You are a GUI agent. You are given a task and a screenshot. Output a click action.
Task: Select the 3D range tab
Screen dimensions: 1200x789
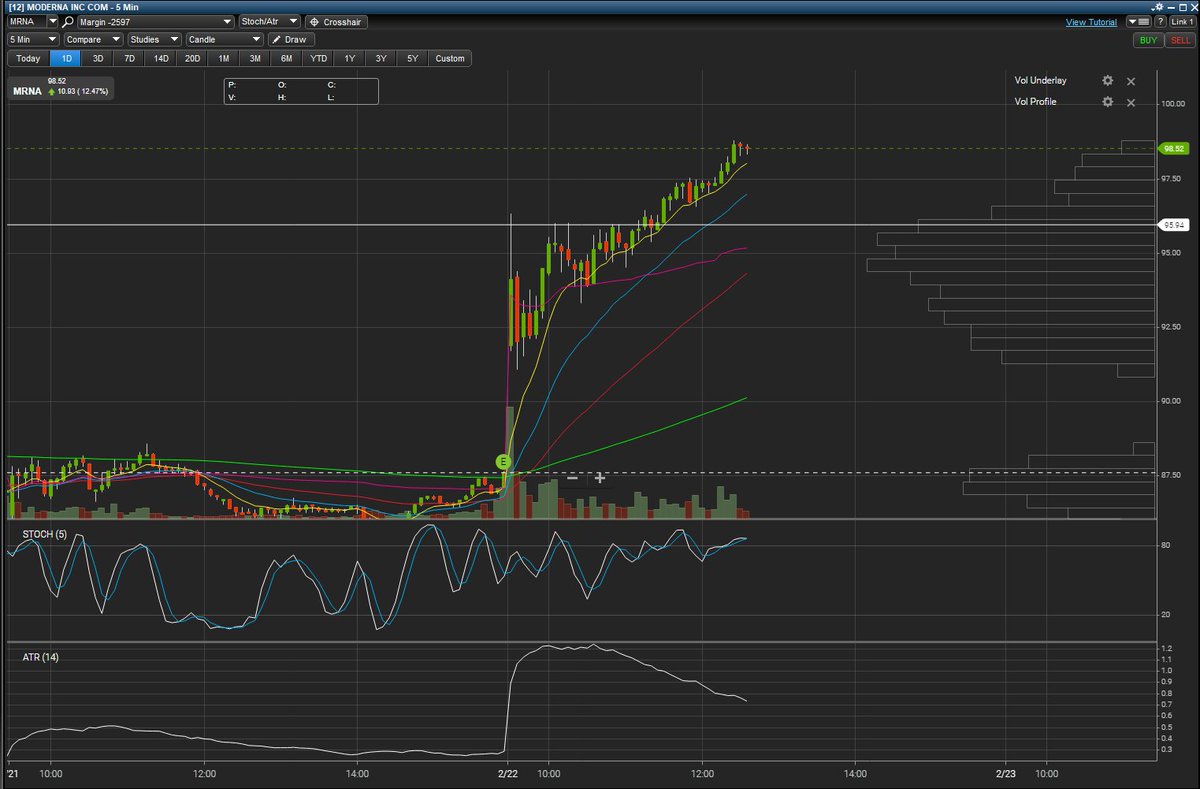[x=98, y=58]
